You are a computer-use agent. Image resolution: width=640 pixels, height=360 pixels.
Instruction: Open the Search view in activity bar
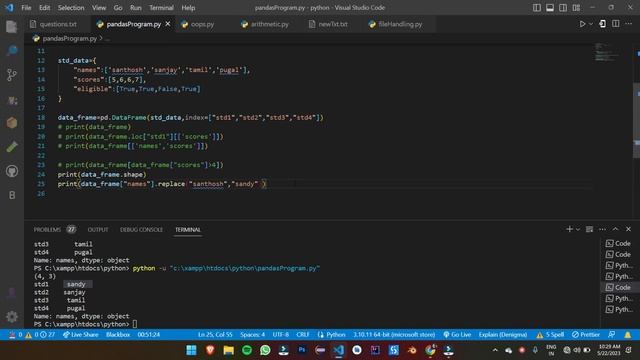(12, 51)
